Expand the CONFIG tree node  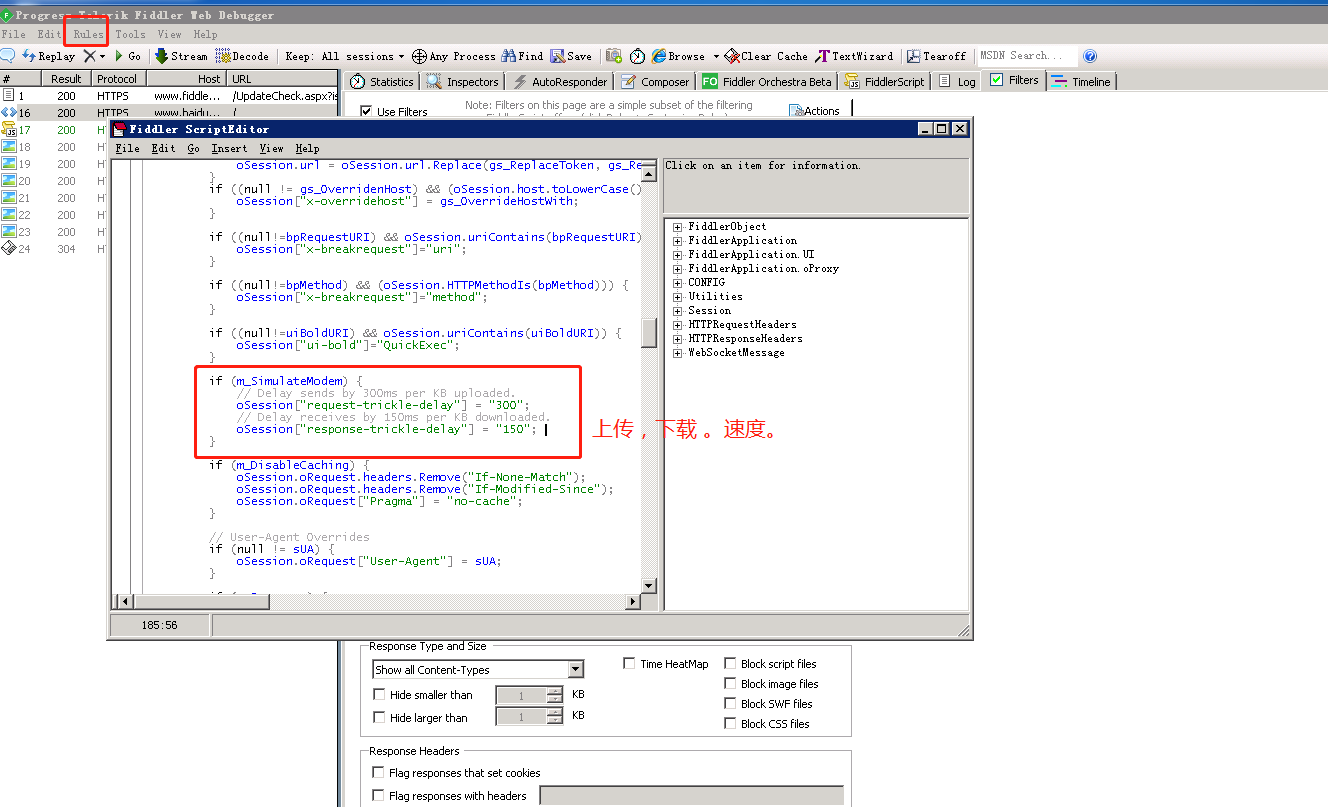pyautogui.click(x=677, y=283)
